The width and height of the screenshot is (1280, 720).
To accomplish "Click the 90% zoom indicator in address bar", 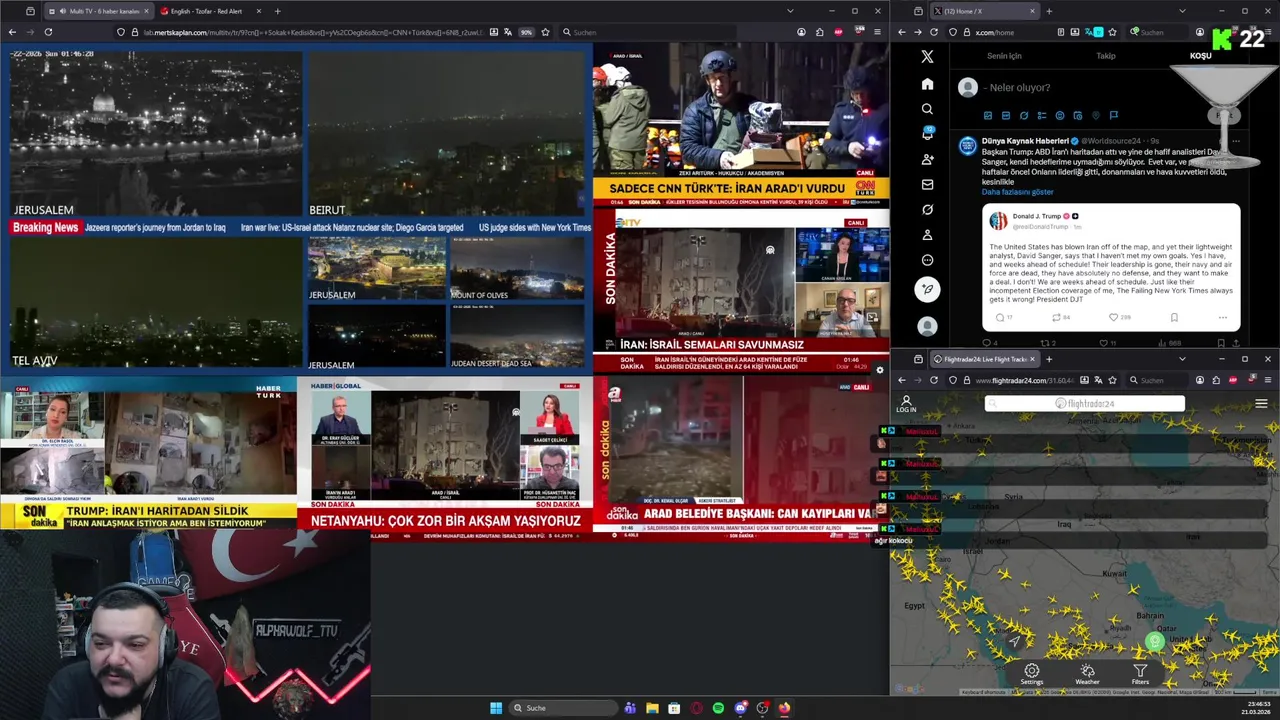I will [526, 32].
